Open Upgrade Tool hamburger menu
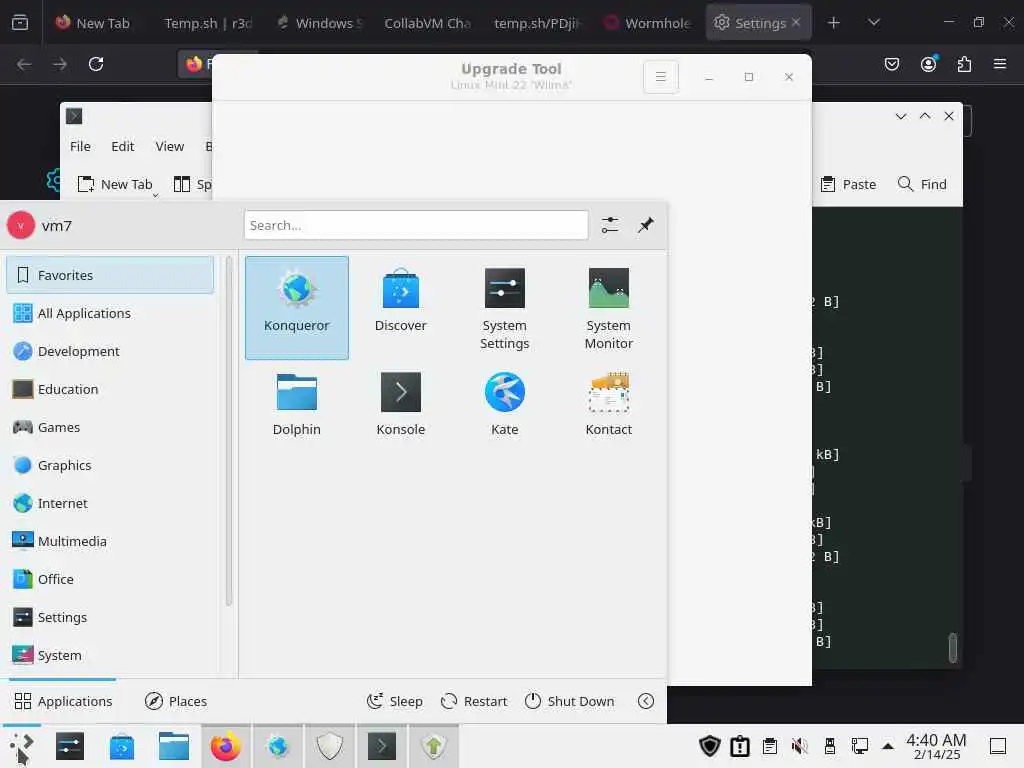The height and width of the screenshot is (768, 1024). coord(661,77)
